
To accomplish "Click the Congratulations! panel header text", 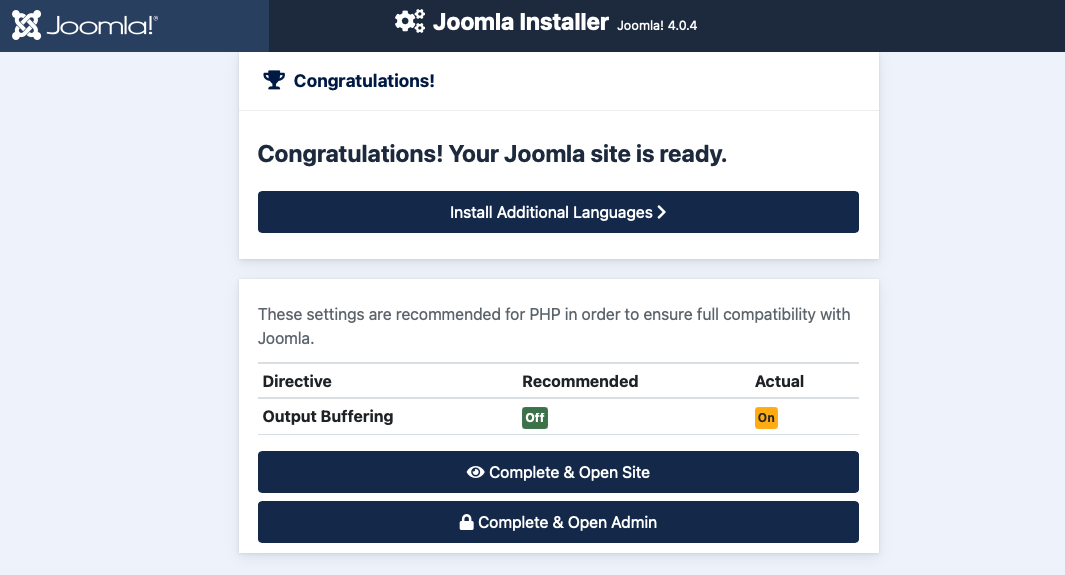I will 364,81.
